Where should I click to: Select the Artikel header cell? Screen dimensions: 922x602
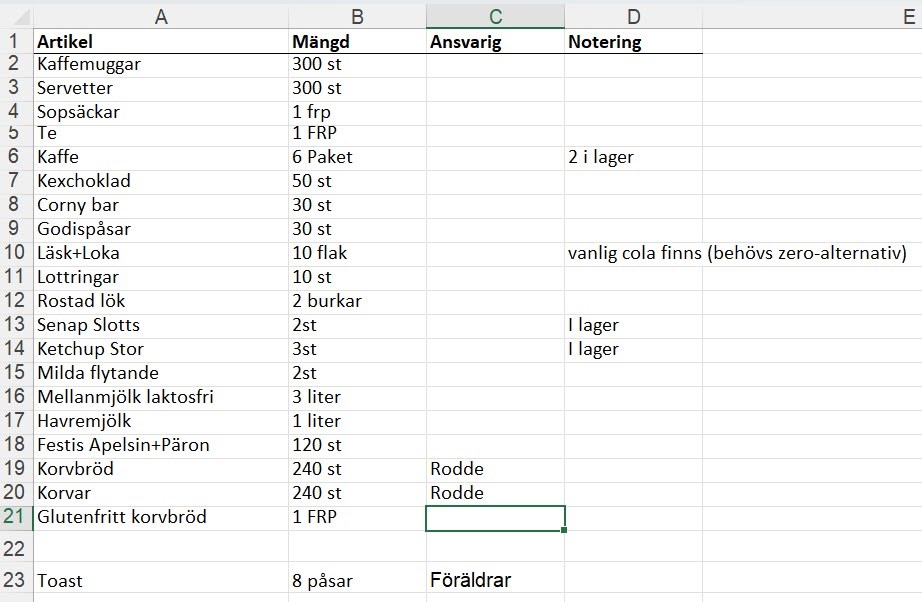(160, 42)
